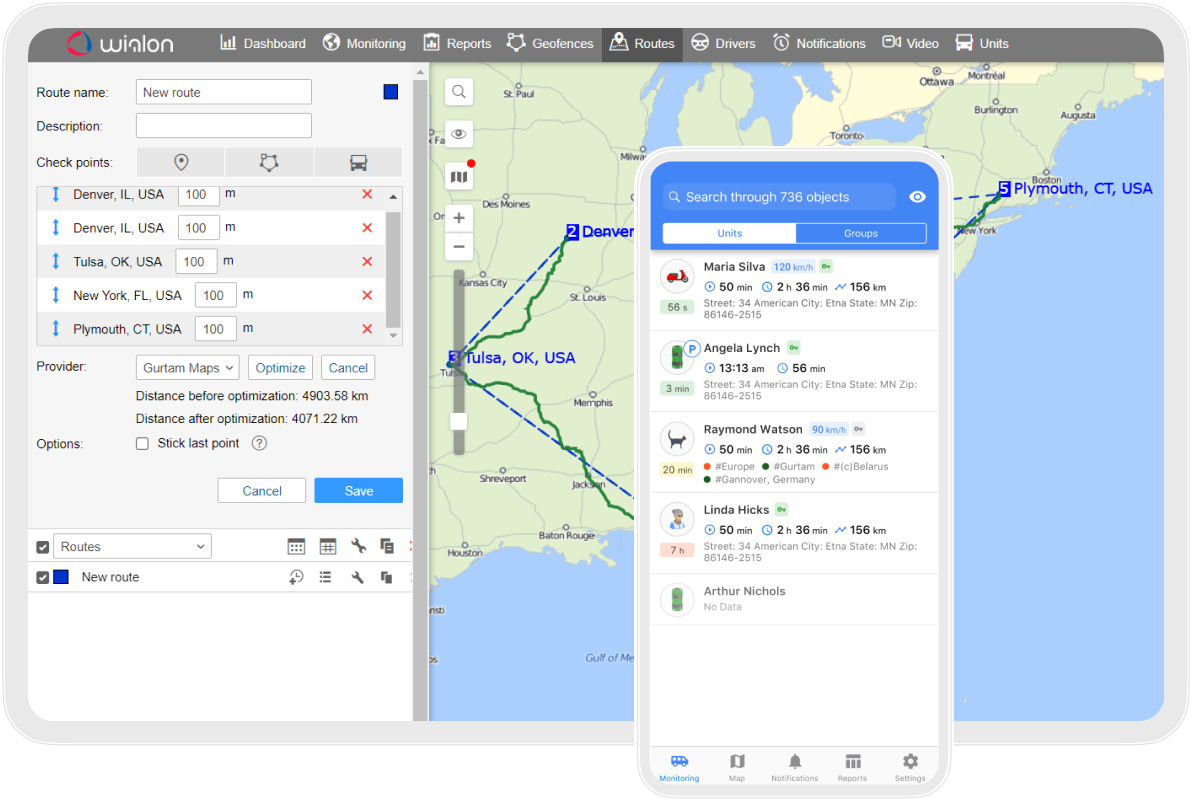Click the Cancel button beside Save
Viewport: 1193px width, 800px height.
[x=262, y=491]
